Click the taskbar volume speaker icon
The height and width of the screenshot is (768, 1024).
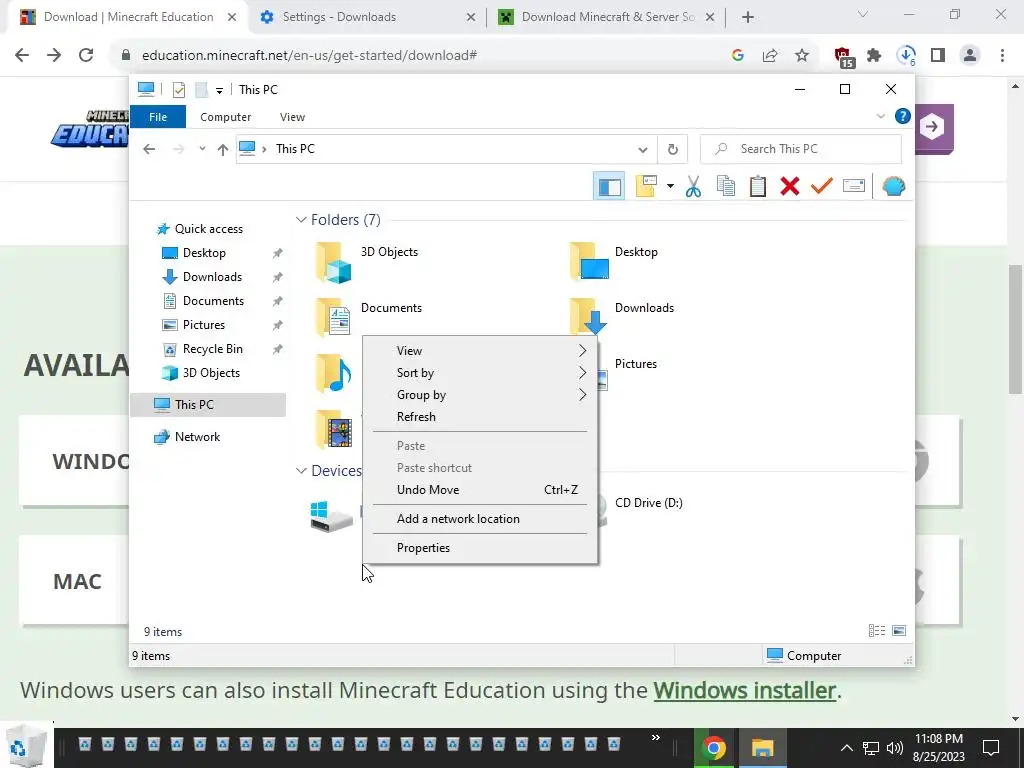coord(895,748)
